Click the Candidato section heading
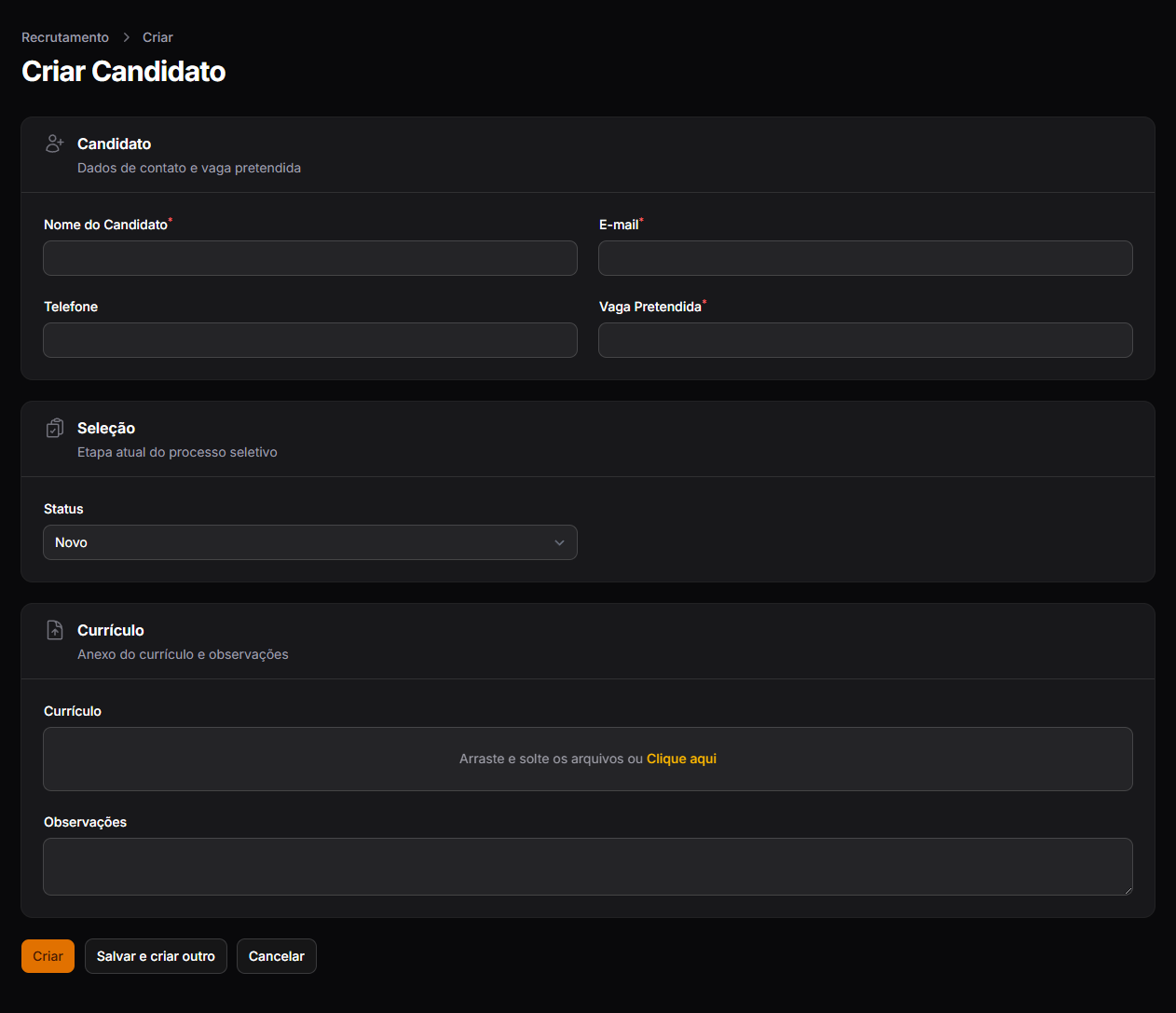The width and height of the screenshot is (1176, 1013). [114, 144]
